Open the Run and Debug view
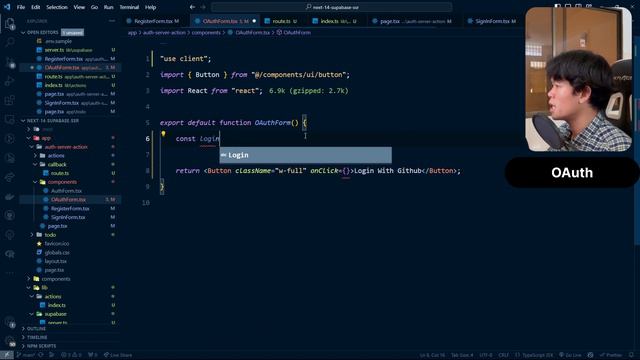Image resolution: width=640 pixels, height=360 pixels. tap(9, 82)
